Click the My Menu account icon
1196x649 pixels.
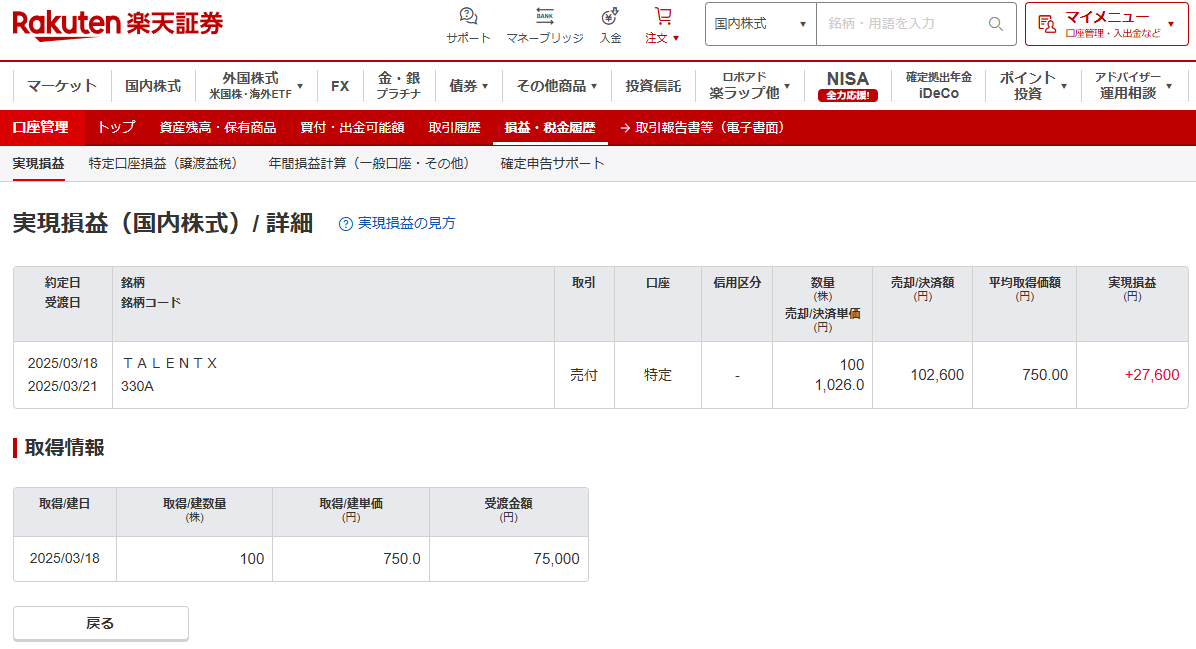1047,24
